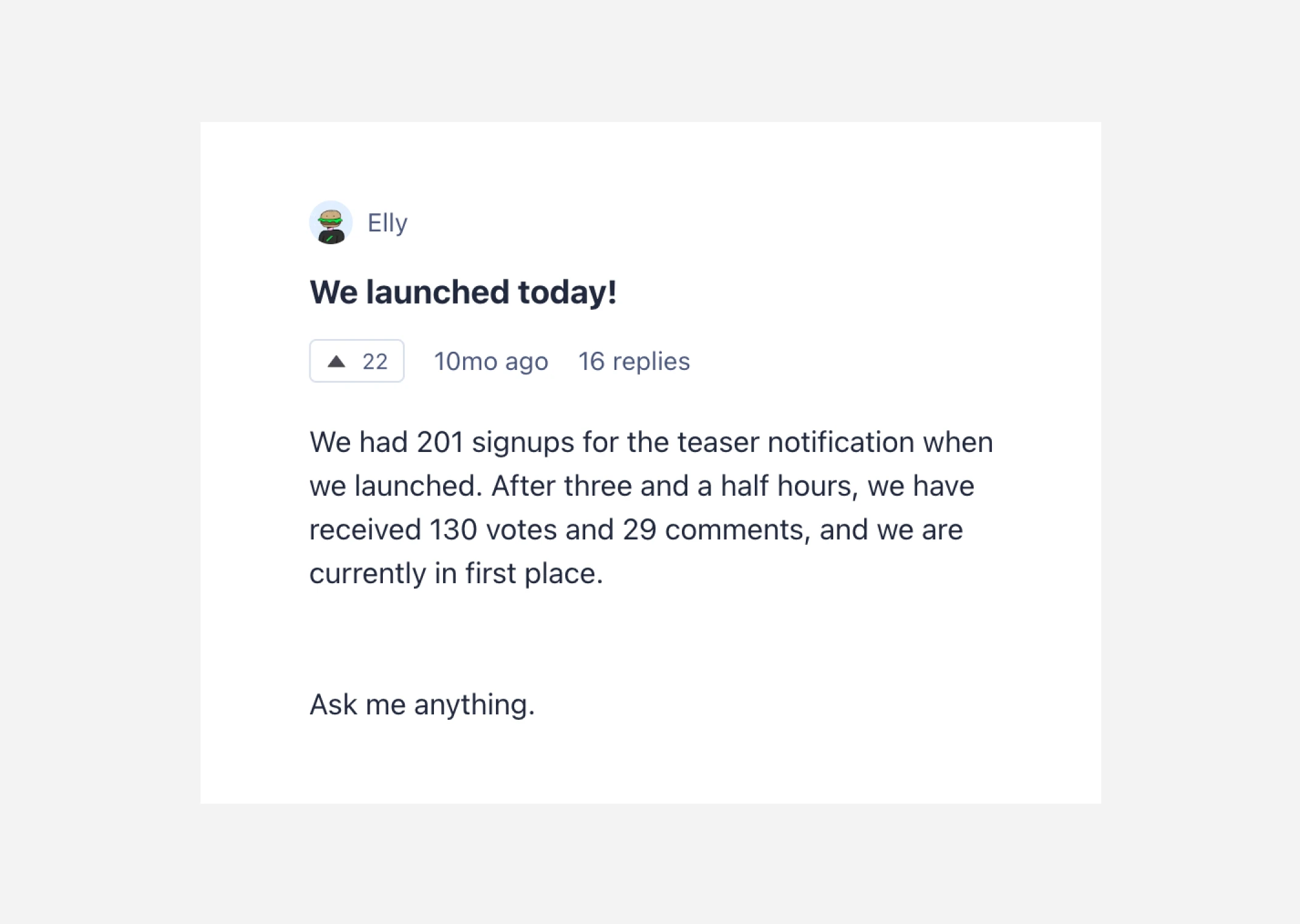Screen dimensions: 1300x924
Task: Click the word "launched" in the post title
Action: pyautogui.click(x=437, y=292)
